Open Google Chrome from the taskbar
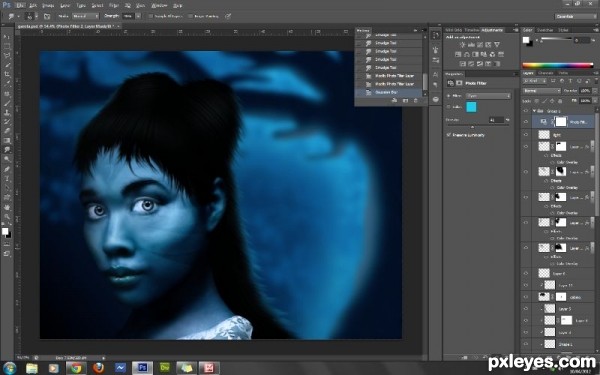The width and height of the screenshot is (600, 375). click(x=76, y=368)
